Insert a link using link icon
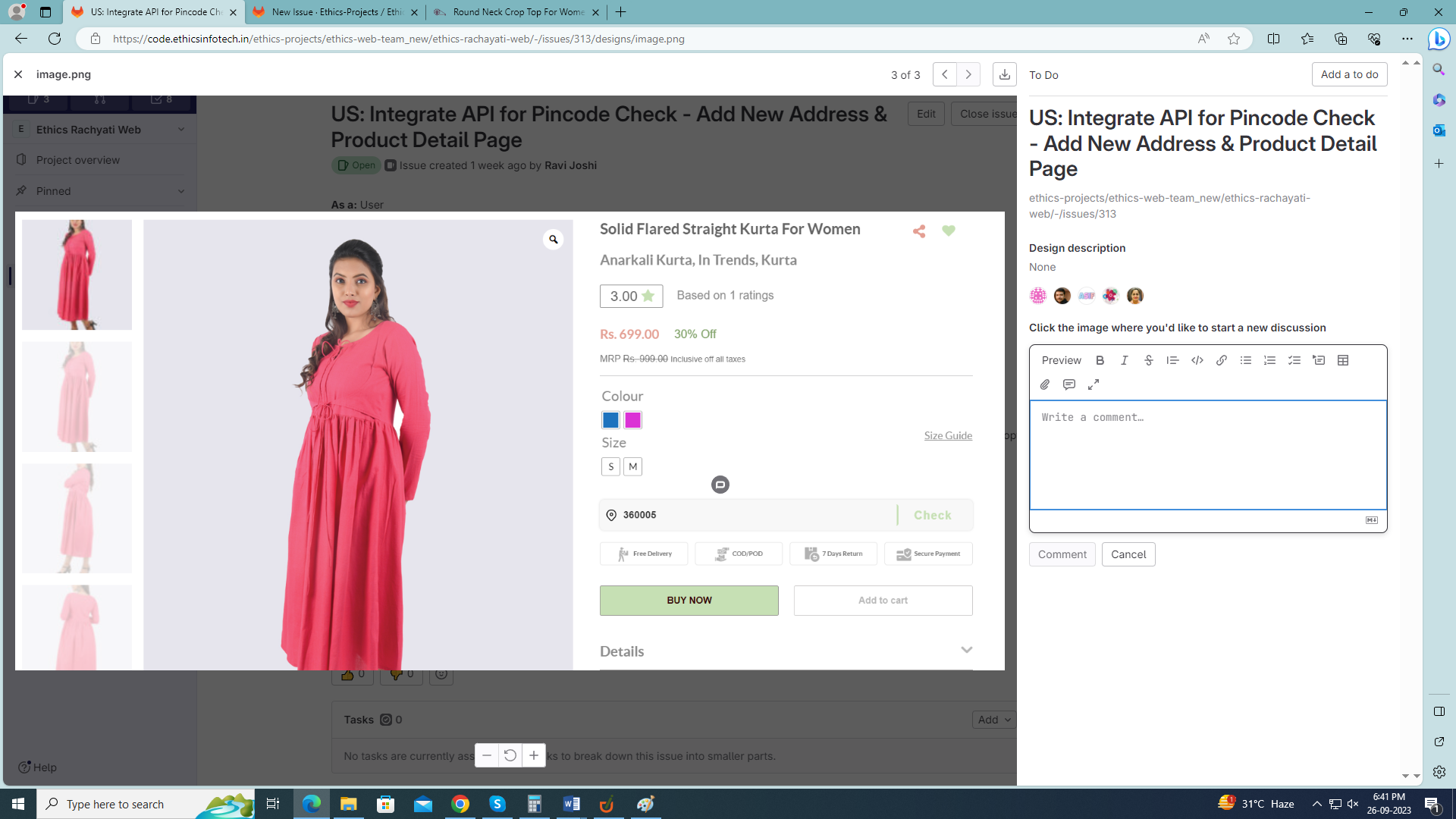This screenshot has width=1456, height=819. click(1221, 360)
